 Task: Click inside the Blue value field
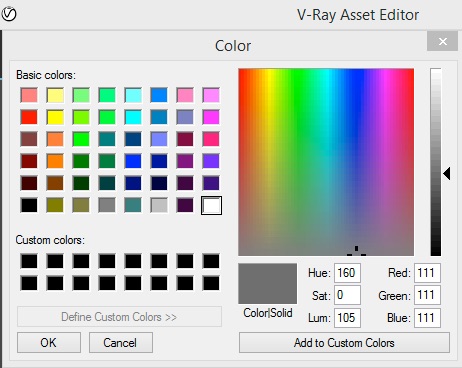(x=427, y=317)
